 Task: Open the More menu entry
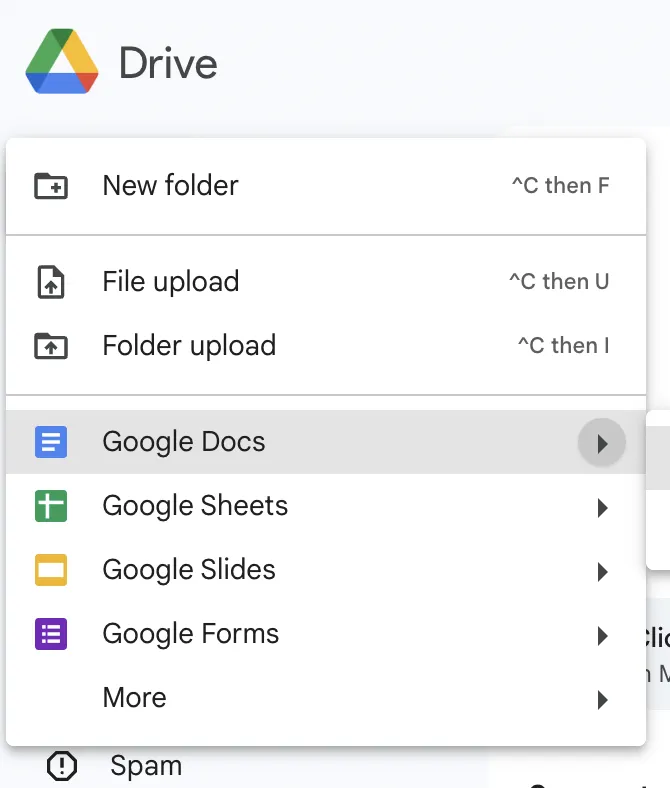click(x=326, y=698)
